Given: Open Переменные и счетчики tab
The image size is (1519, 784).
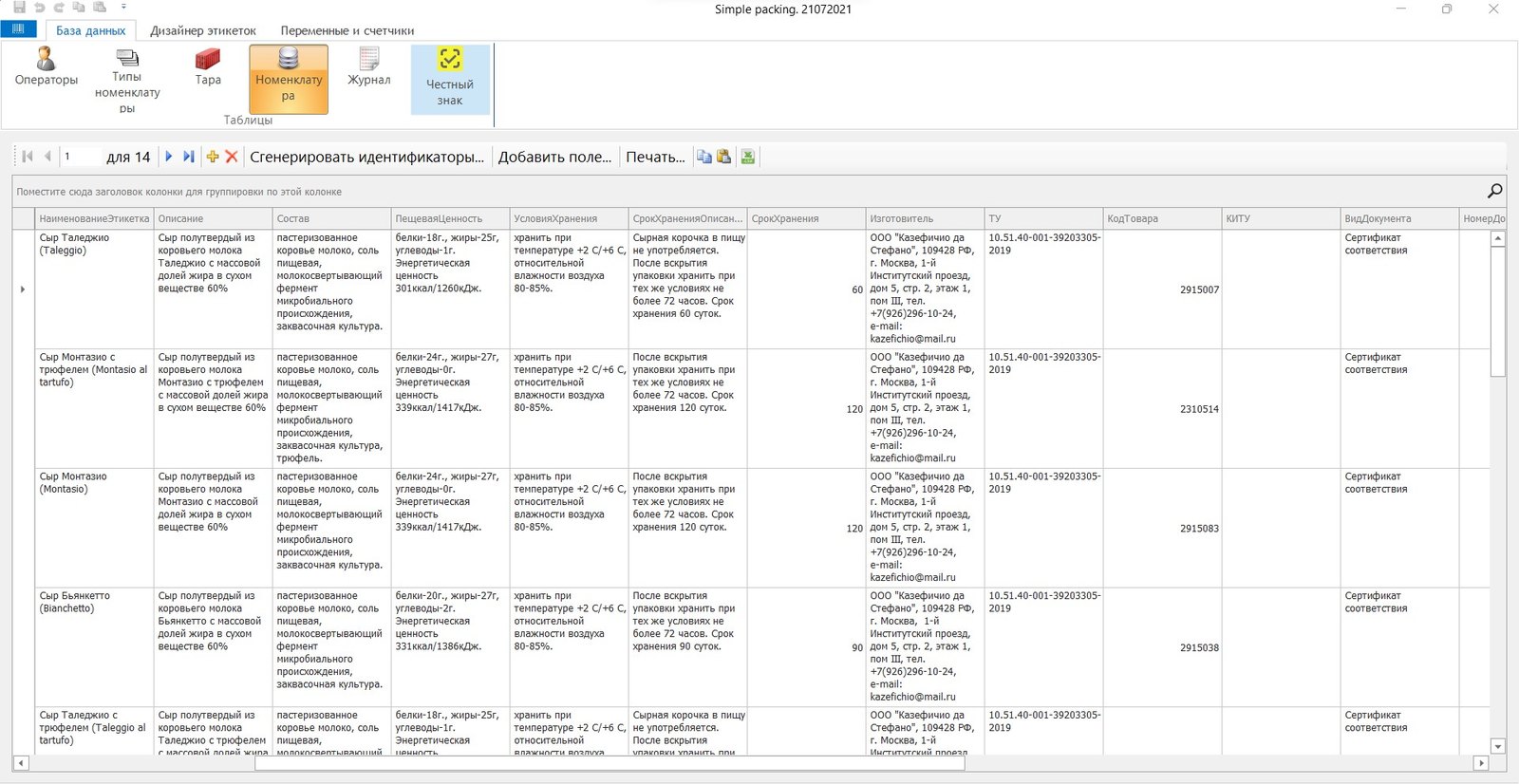Looking at the screenshot, I should [x=347, y=30].
